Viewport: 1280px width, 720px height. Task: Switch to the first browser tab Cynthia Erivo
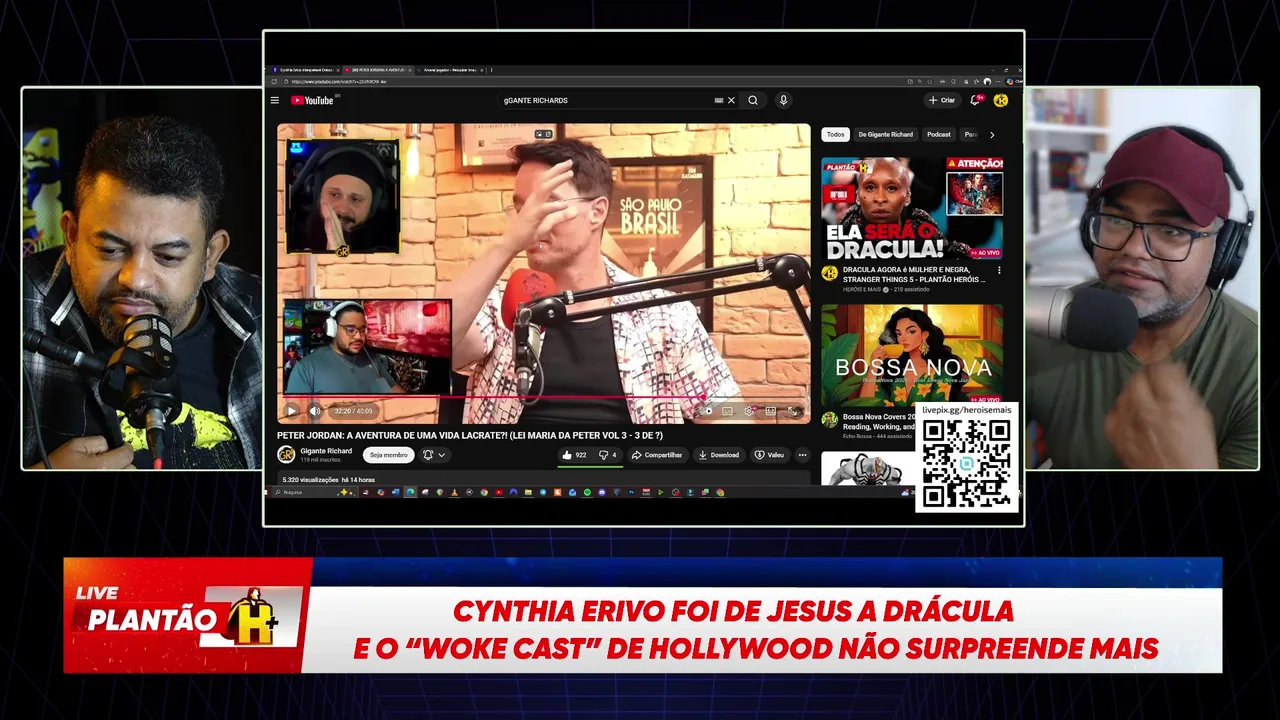[305, 70]
